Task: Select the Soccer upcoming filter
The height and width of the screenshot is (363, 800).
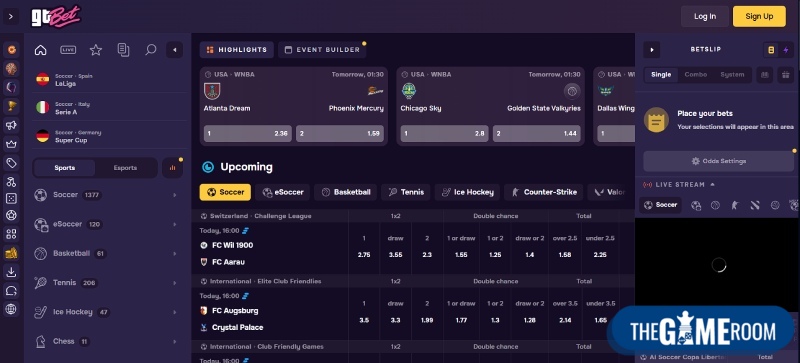Action: tap(225, 192)
